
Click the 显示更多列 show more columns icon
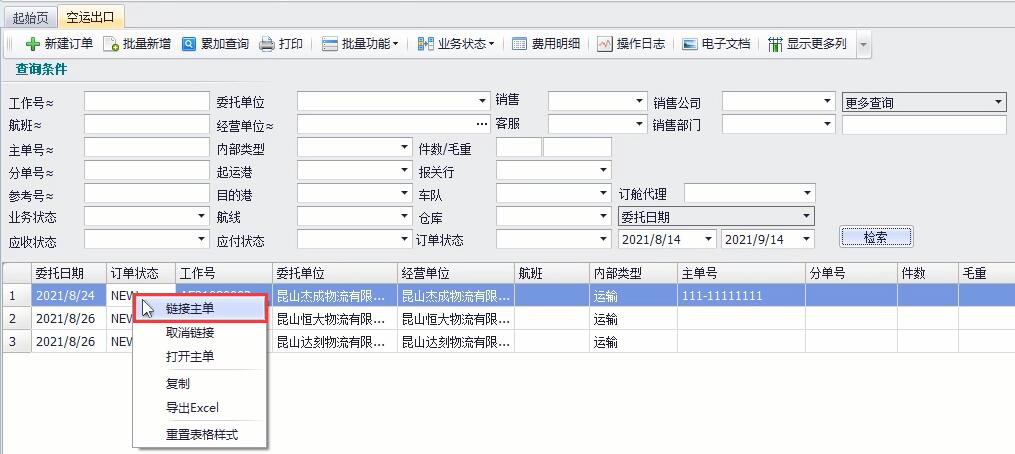coord(775,44)
